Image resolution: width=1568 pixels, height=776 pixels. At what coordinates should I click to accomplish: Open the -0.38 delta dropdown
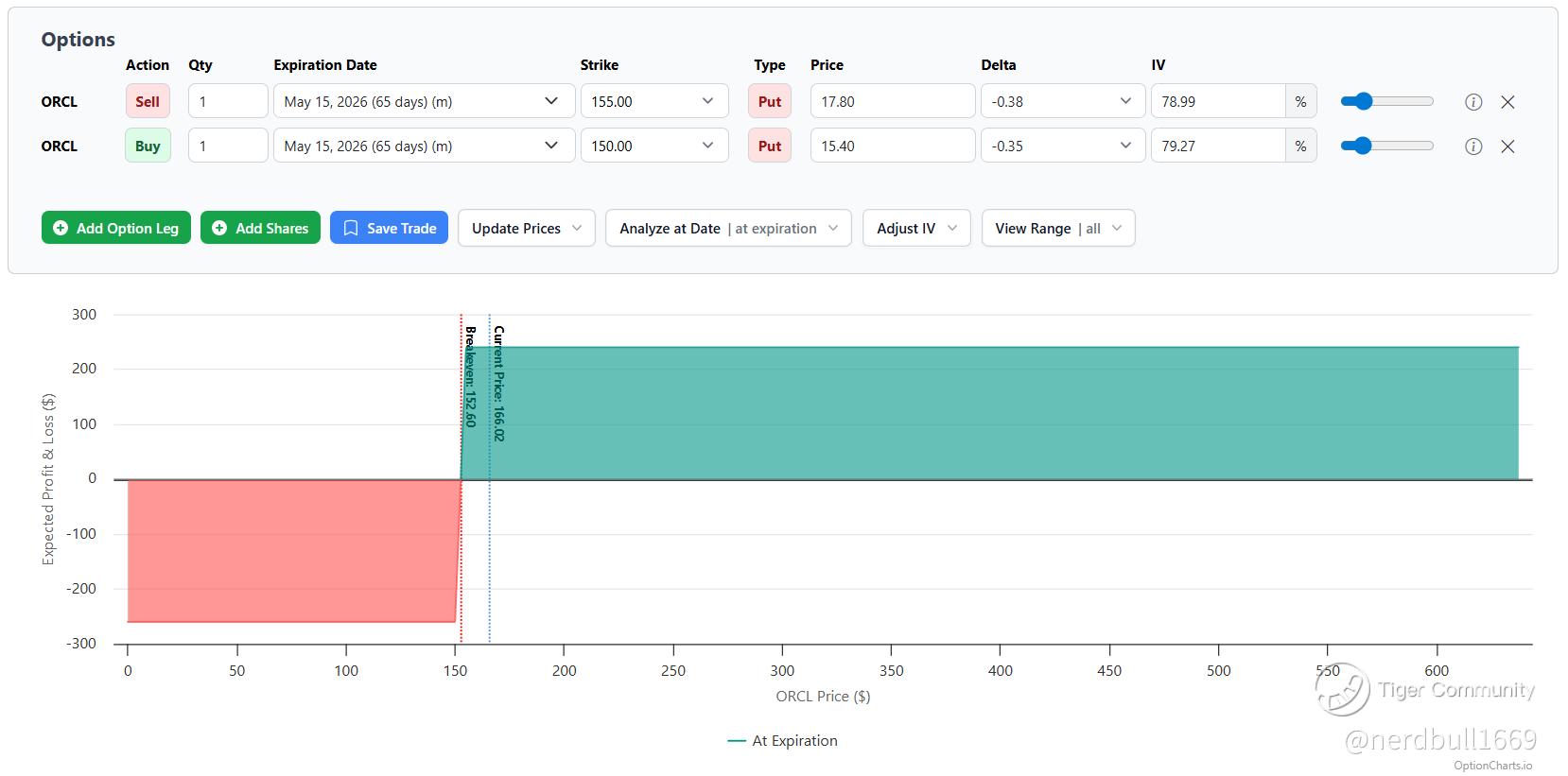(1063, 101)
